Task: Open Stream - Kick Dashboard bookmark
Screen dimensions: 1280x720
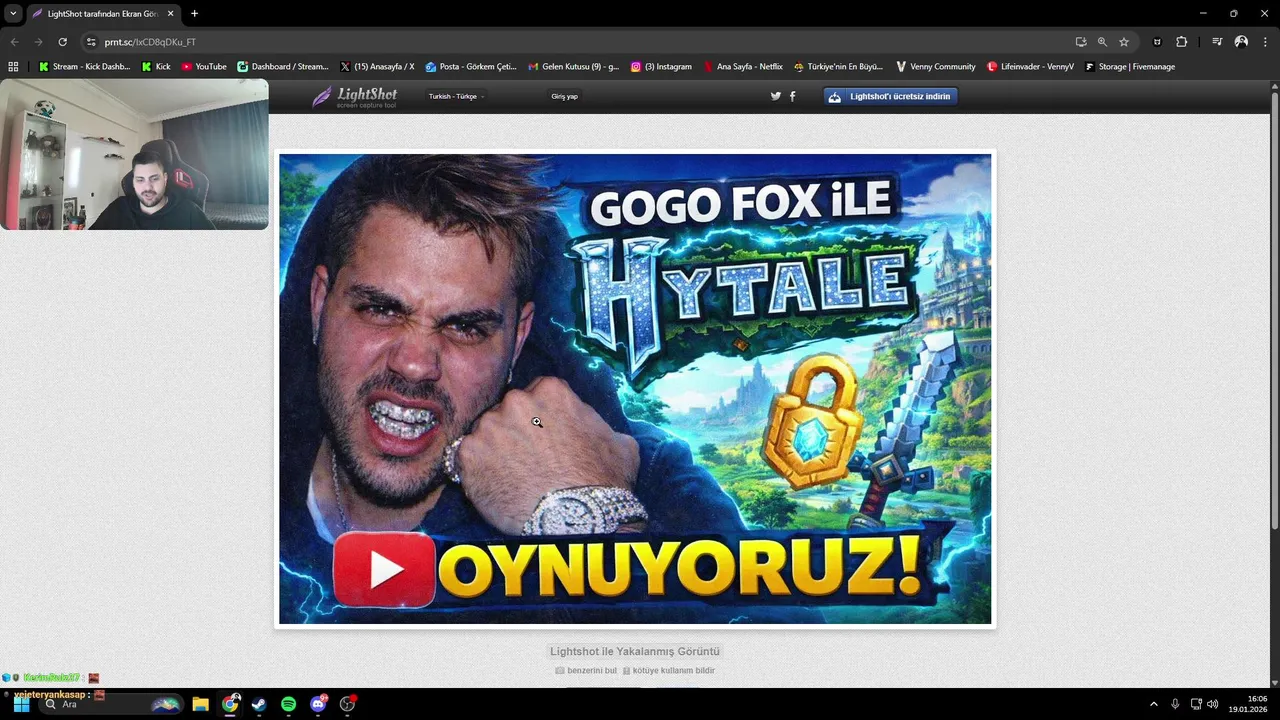Action: point(84,67)
